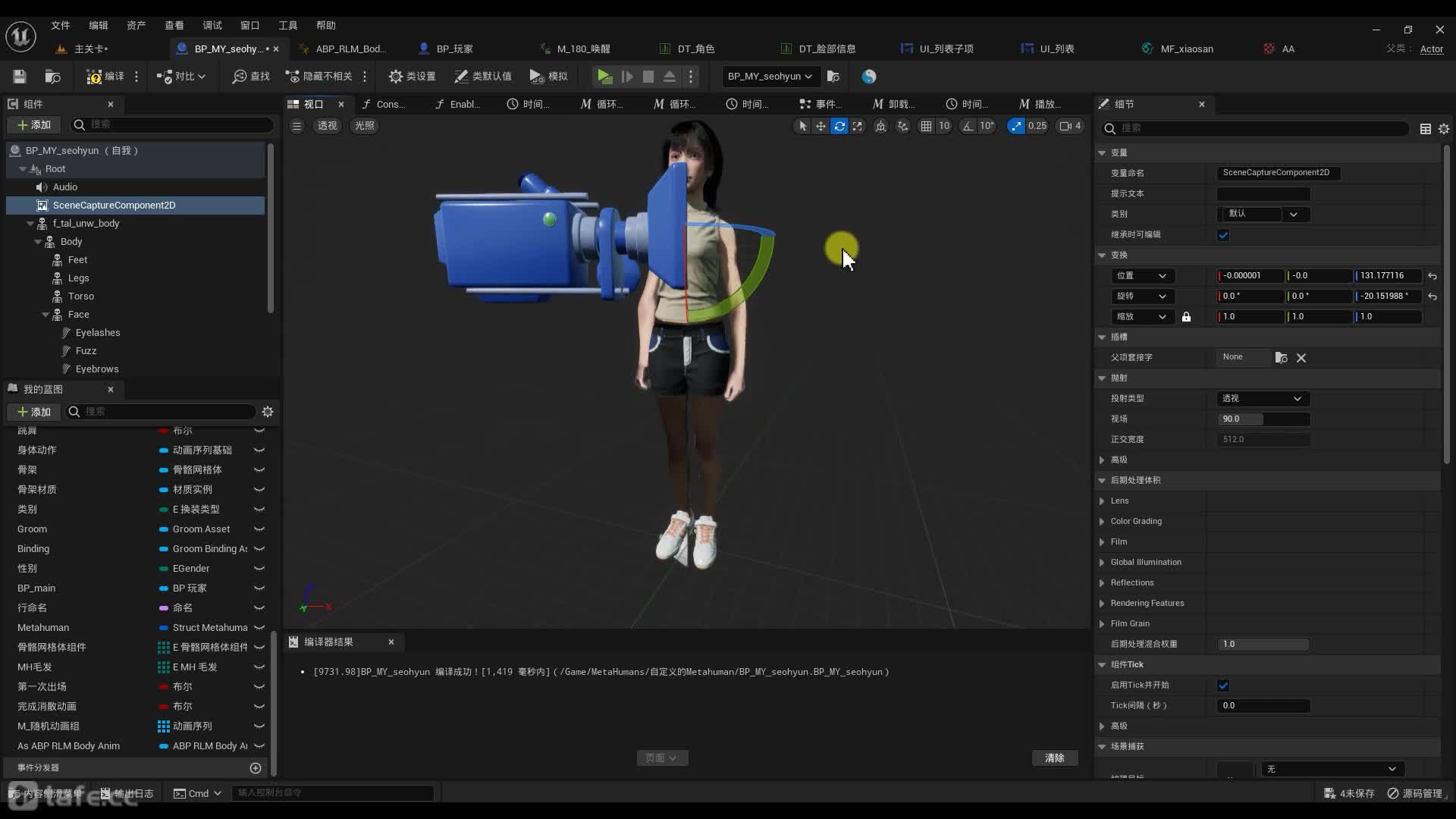Click the Clear (清除) compiler results button
The height and width of the screenshot is (819, 1456).
[x=1055, y=758]
